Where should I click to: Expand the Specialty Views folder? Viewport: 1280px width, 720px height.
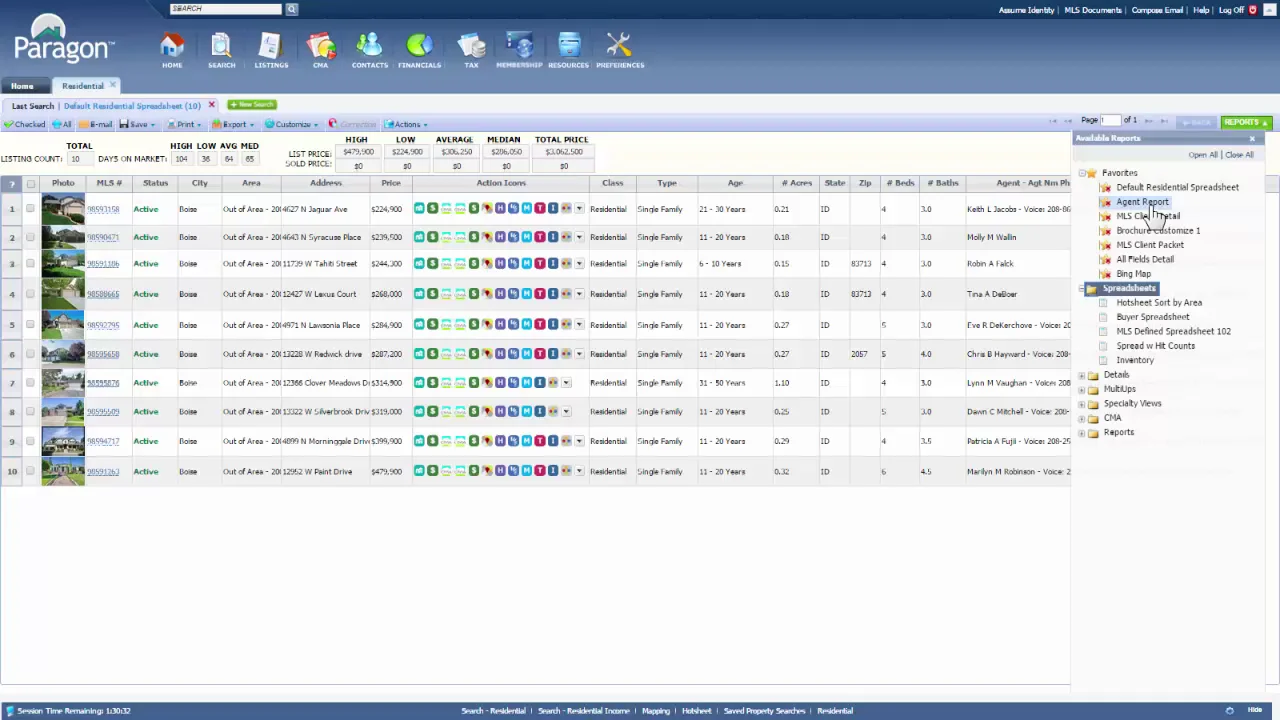(x=1081, y=404)
